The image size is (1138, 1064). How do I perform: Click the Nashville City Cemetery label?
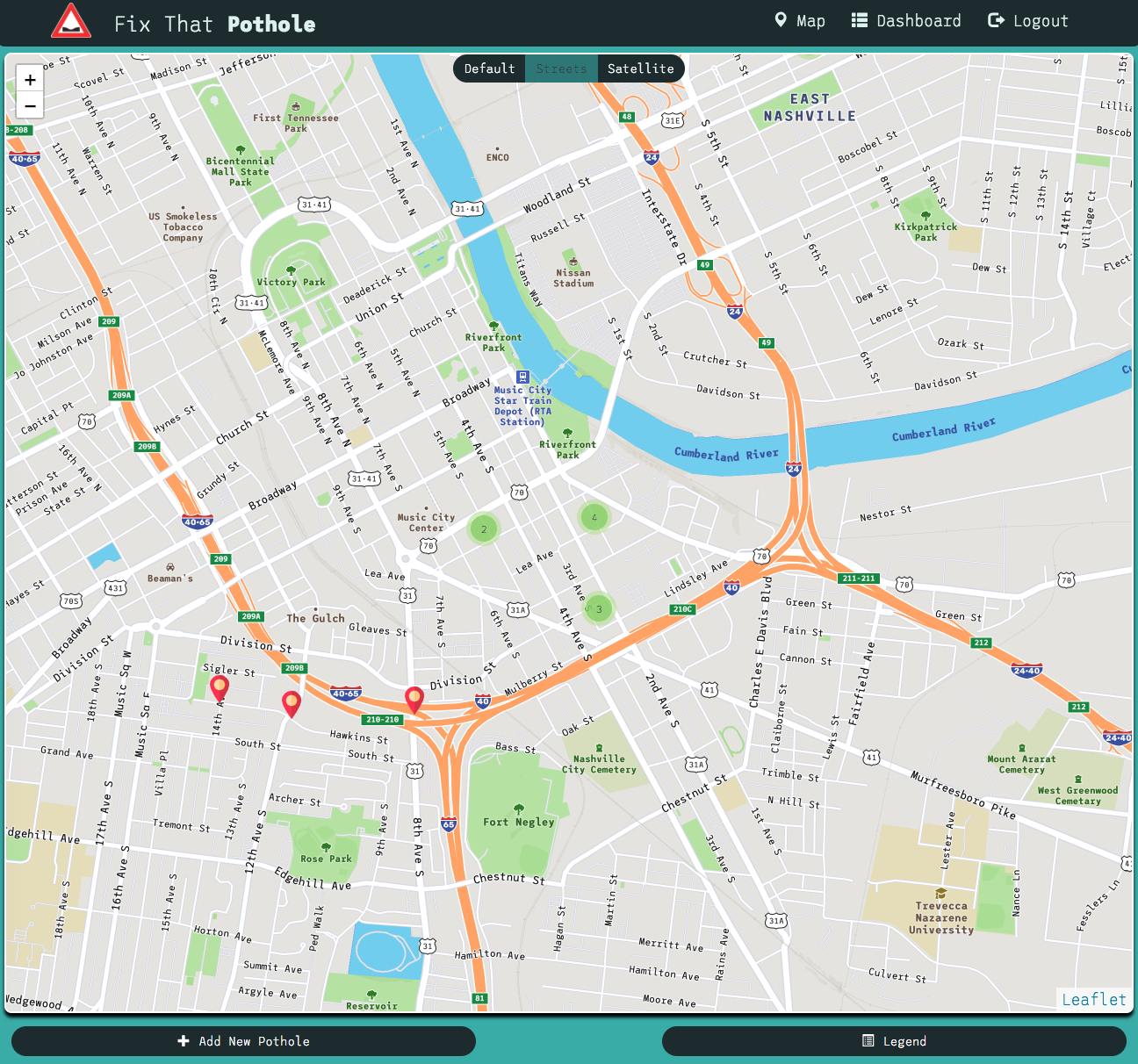(599, 764)
